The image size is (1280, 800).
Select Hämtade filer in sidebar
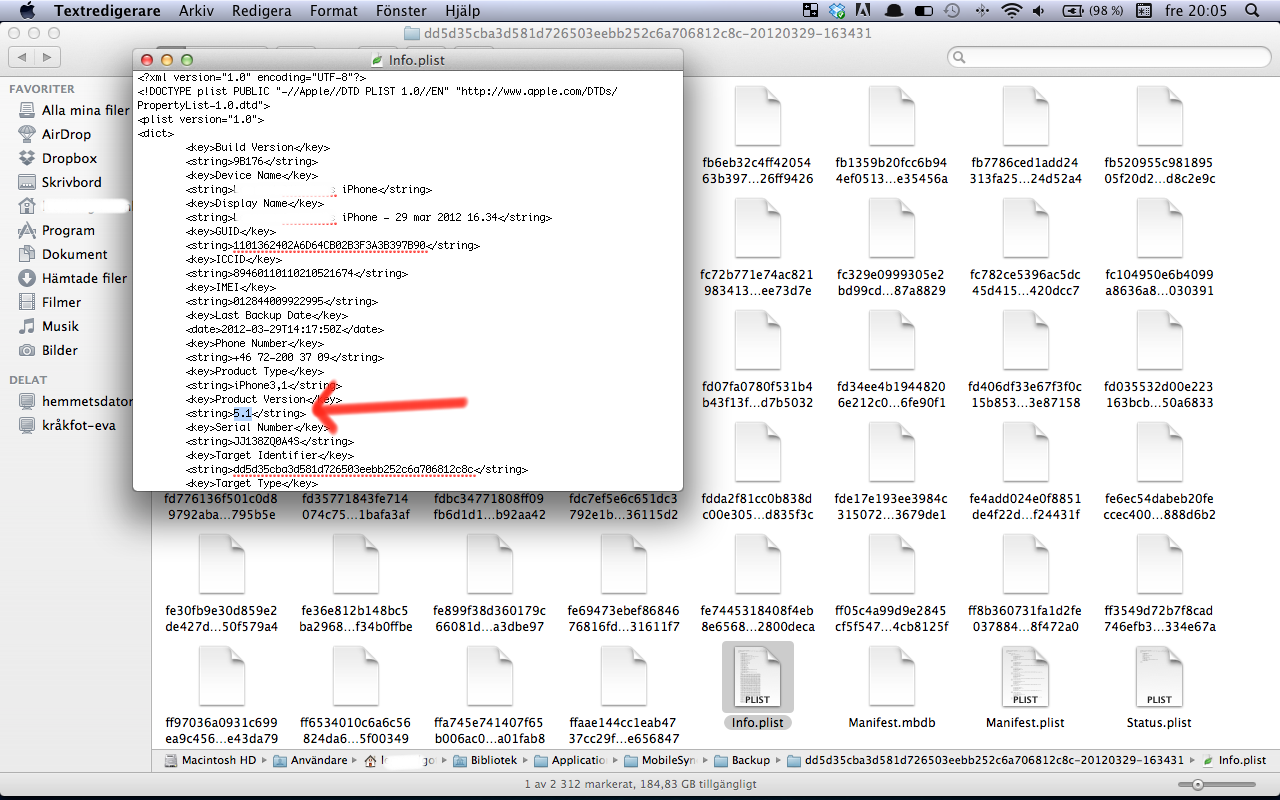tap(84, 278)
